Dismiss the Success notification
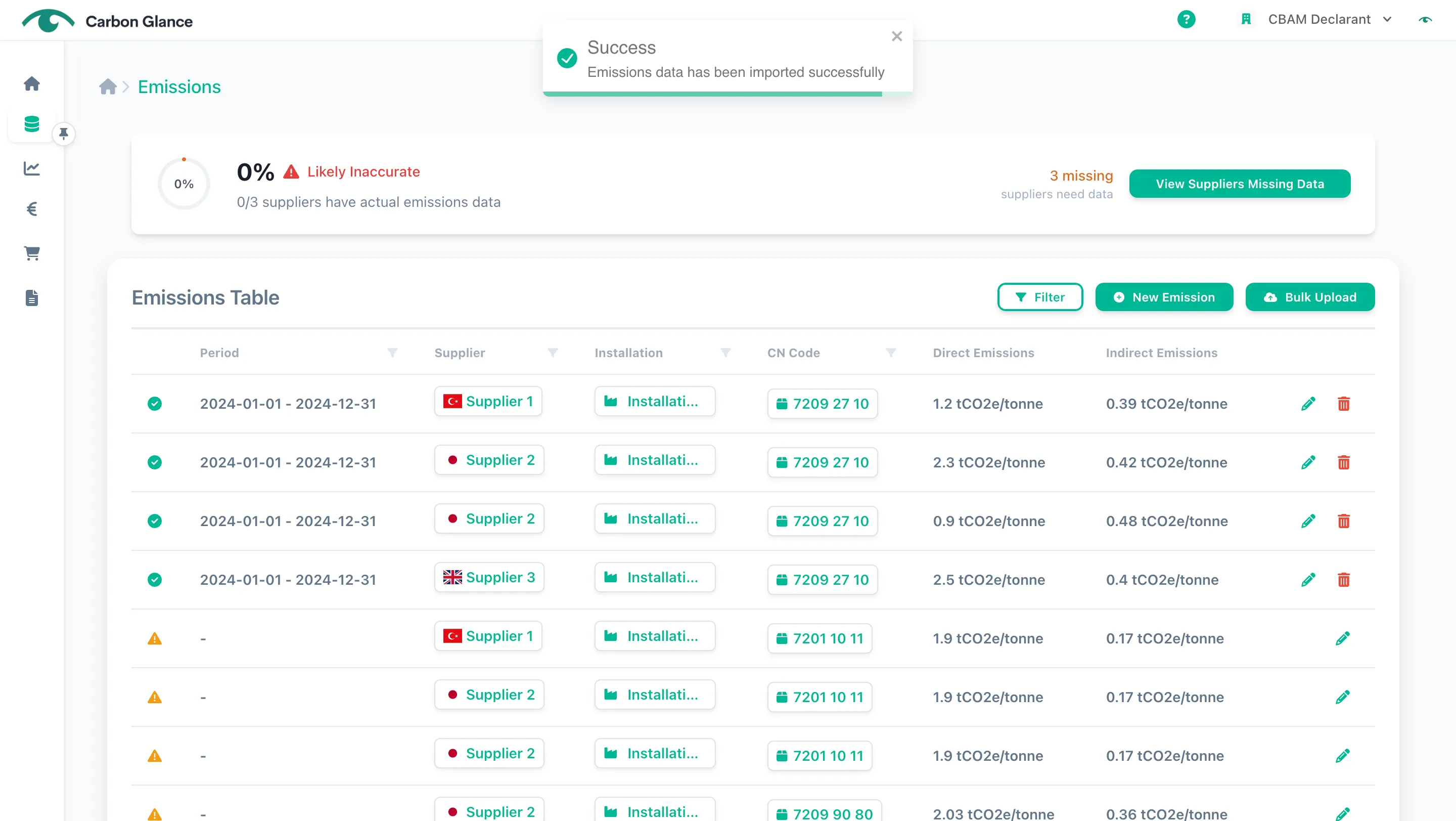The height and width of the screenshot is (821, 1456). tap(896, 36)
